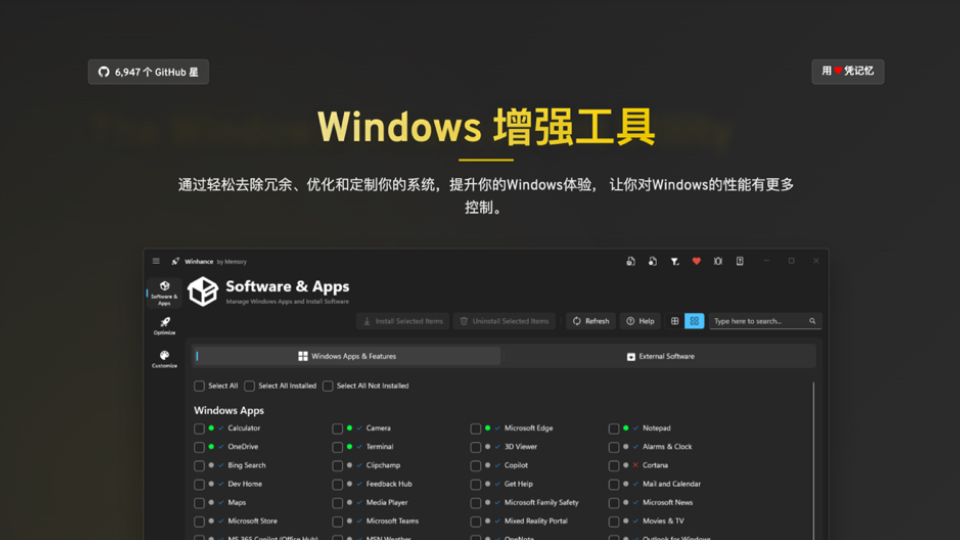960x540 pixels.
Task: Toggle the Select All Not Installed checkbox
Action: click(x=328, y=386)
